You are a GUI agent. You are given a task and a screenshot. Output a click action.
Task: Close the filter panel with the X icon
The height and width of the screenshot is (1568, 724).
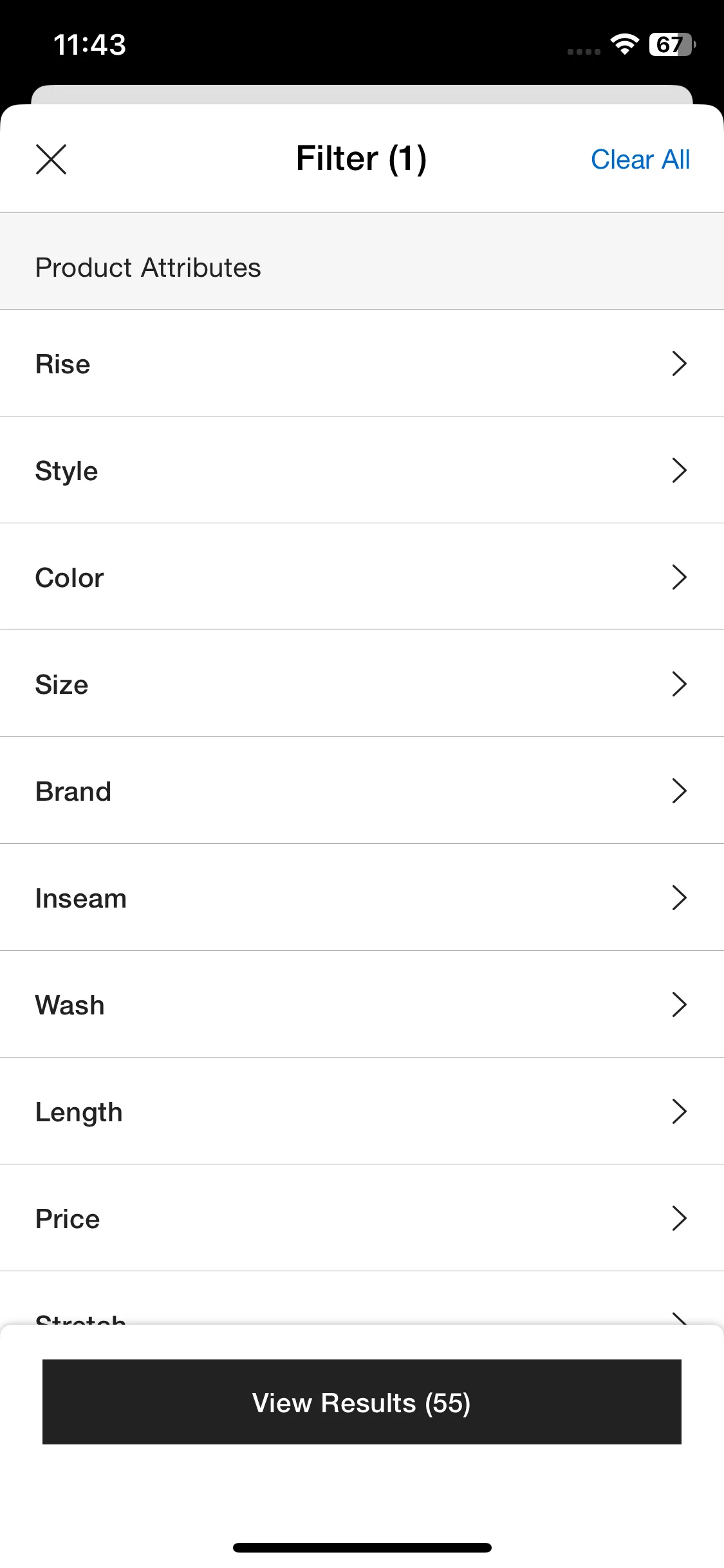click(x=51, y=159)
